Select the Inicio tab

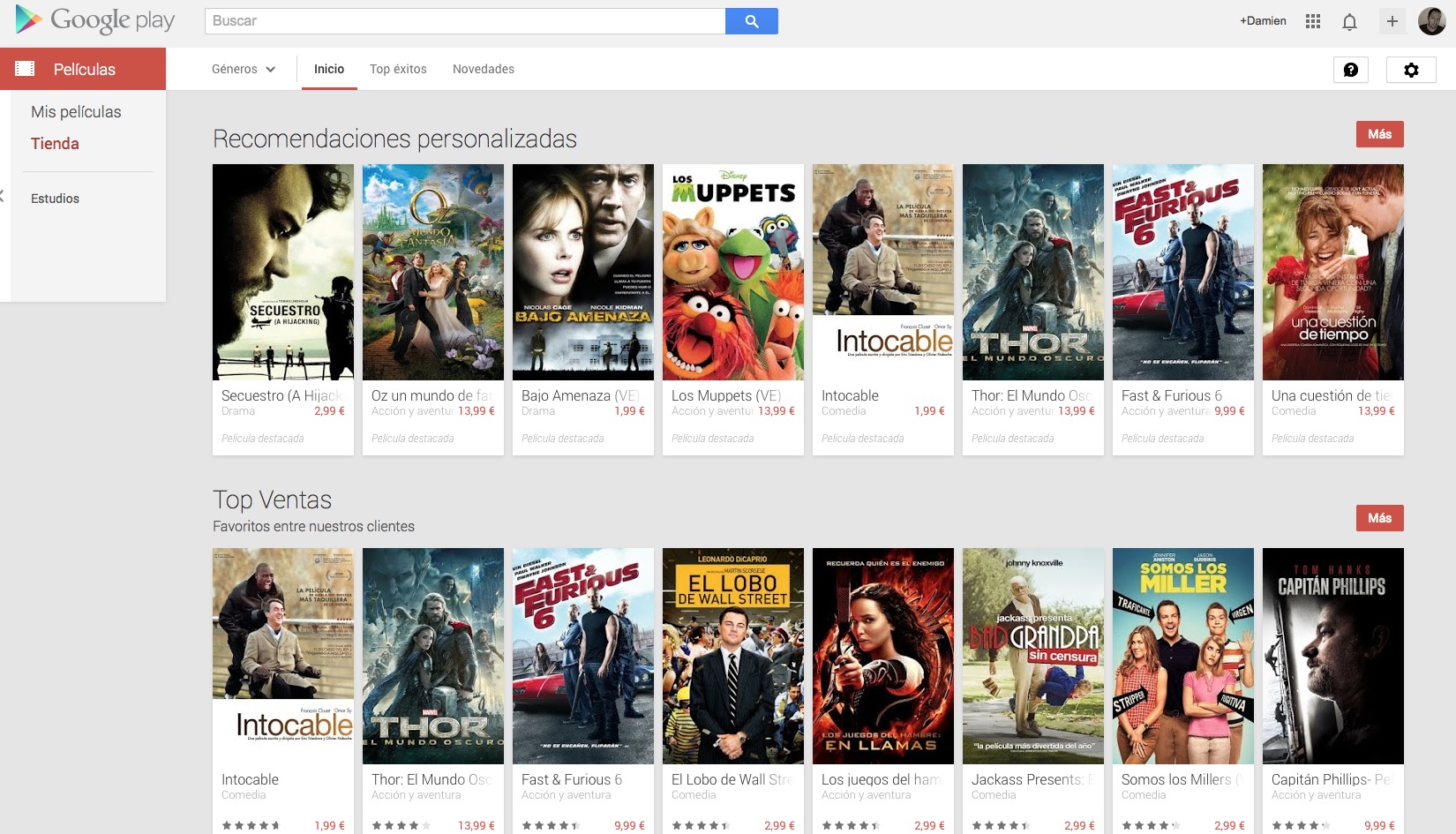[x=329, y=69]
